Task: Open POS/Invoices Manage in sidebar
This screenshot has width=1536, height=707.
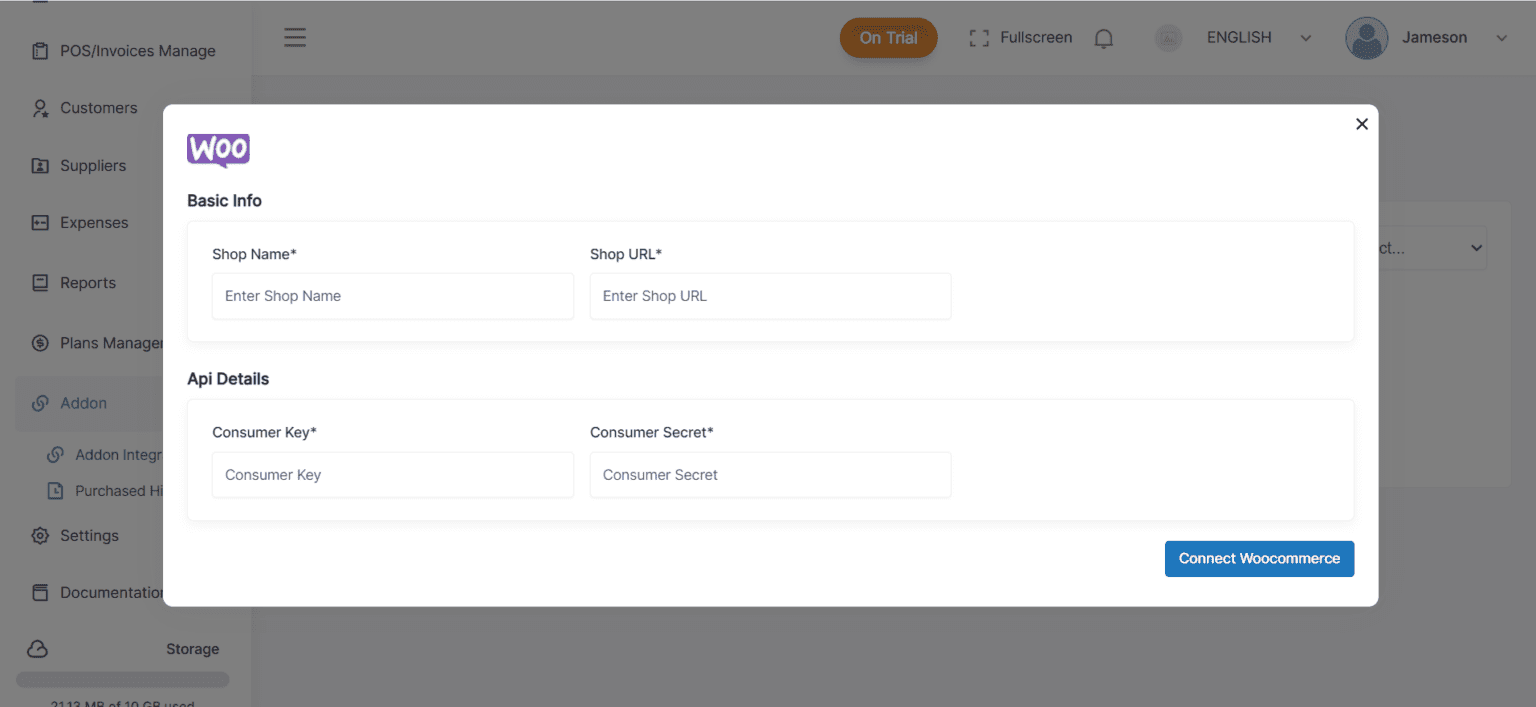Action: (124, 51)
